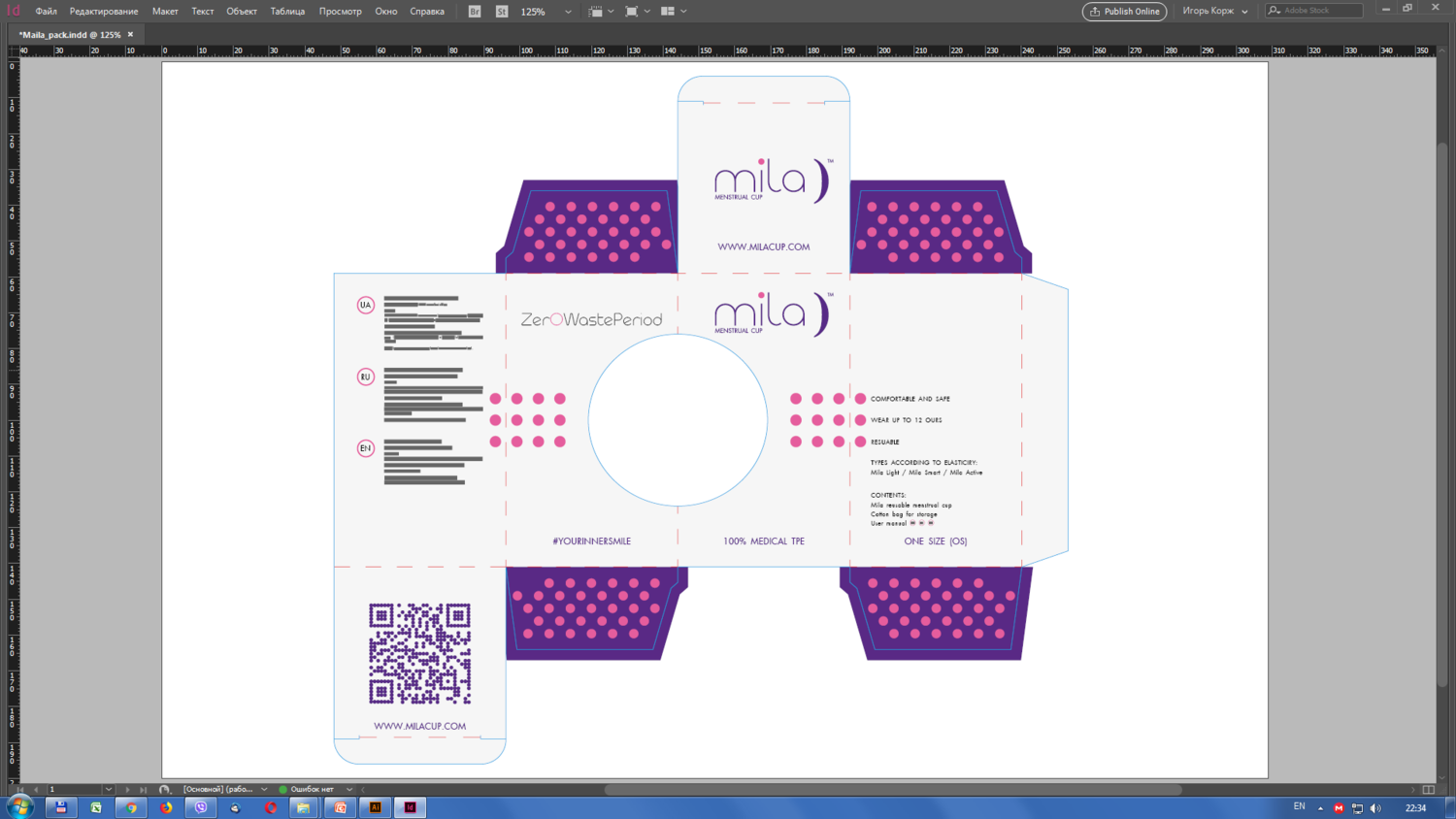Open the Игорь Корж workspace dropdown
This screenshot has height=819, width=1456.
(x=1215, y=12)
